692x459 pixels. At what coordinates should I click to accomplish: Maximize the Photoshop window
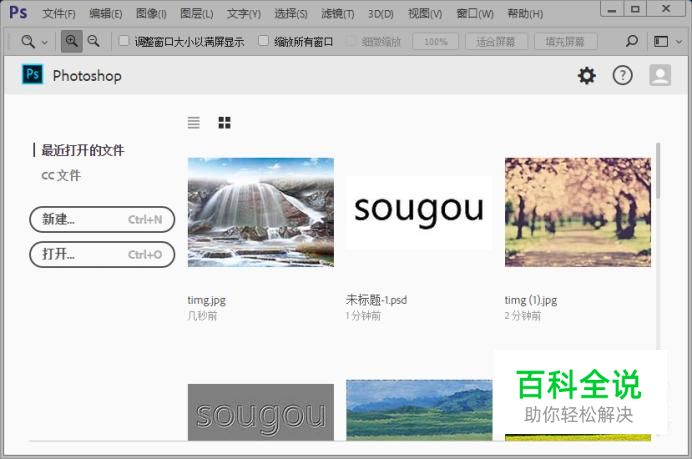click(x=635, y=9)
